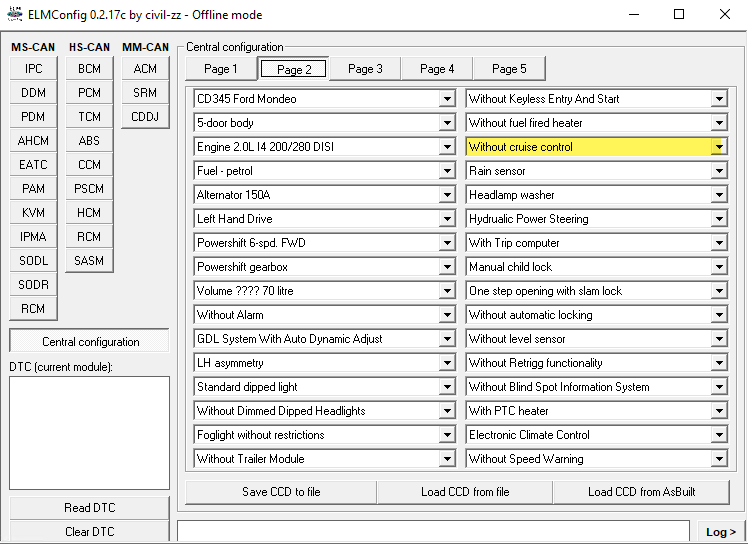The height and width of the screenshot is (544, 748).
Task: Expand the CD345 Ford Mondeo dropdown
Action: click(446, 99)
